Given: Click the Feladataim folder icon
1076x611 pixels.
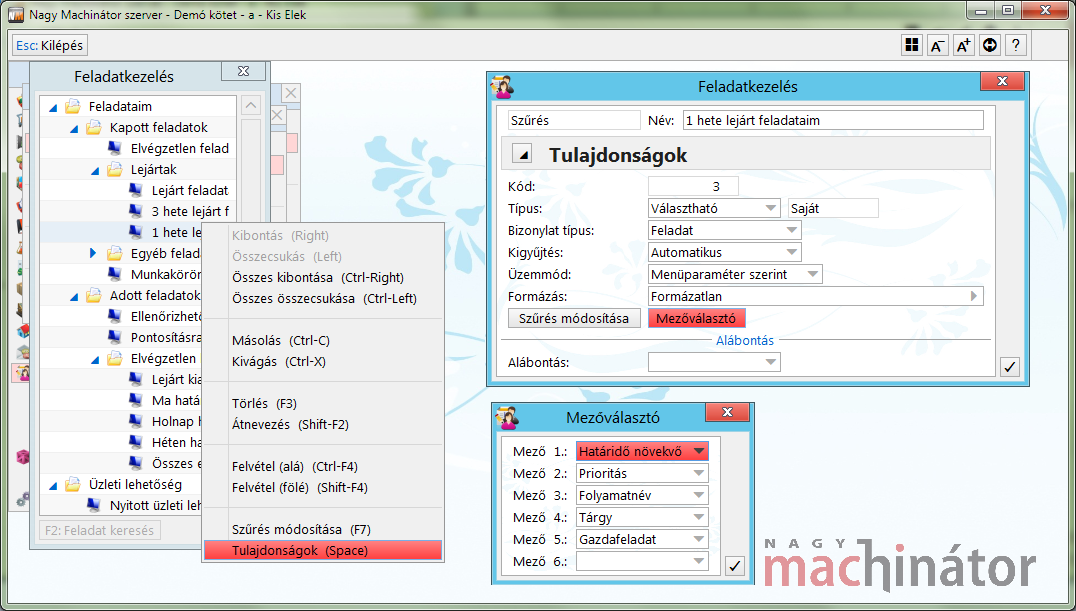Looking at the screenshot, I should [73, 106].
